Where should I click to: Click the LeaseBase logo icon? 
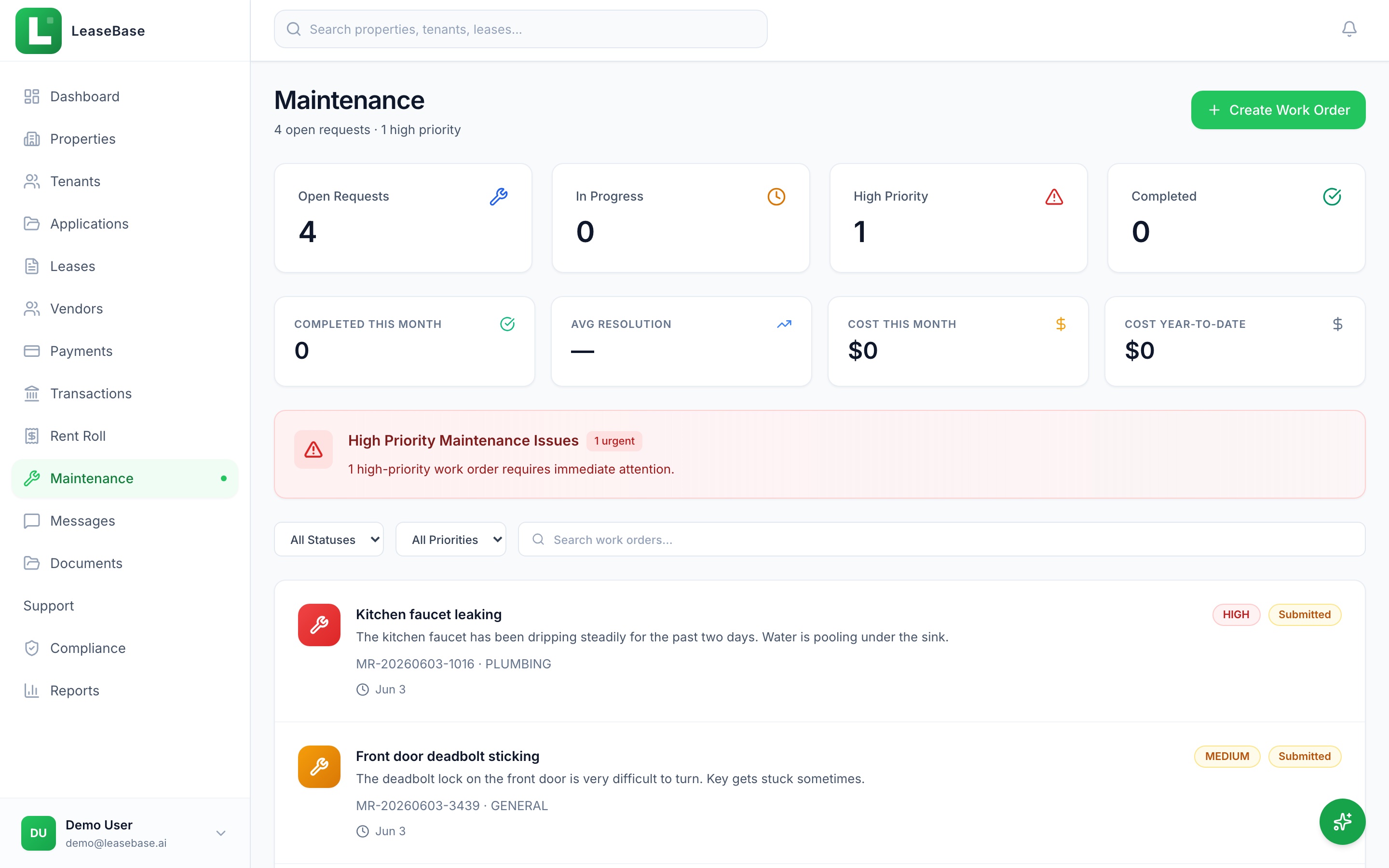(39, 31)
